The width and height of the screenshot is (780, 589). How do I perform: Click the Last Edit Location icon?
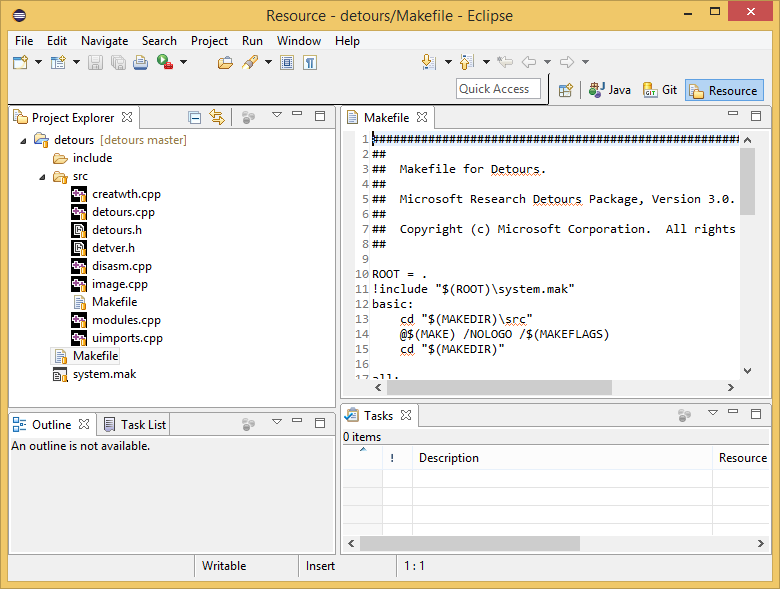[505, 62]
